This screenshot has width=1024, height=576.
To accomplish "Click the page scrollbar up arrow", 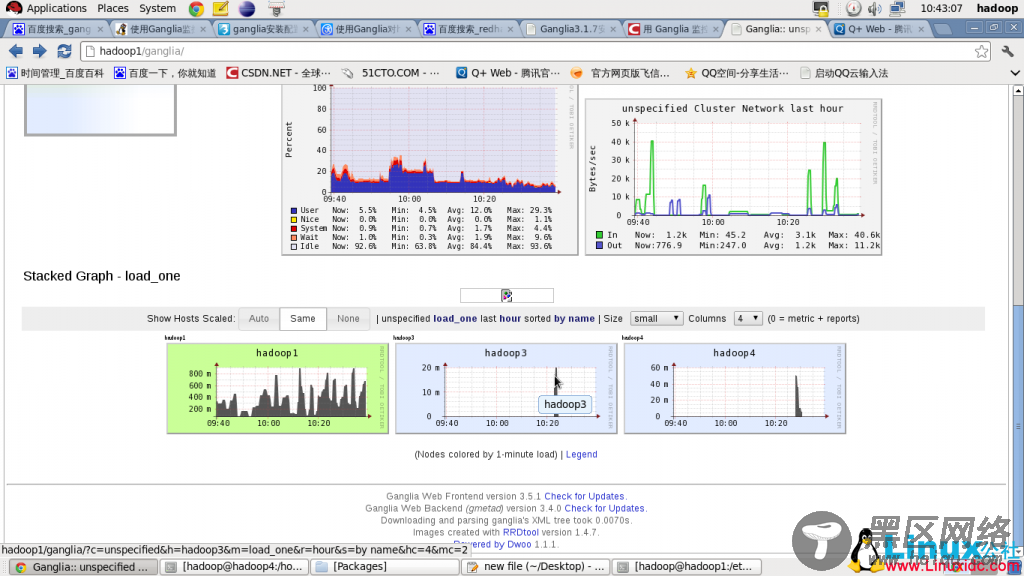I will coord(1017,91).
